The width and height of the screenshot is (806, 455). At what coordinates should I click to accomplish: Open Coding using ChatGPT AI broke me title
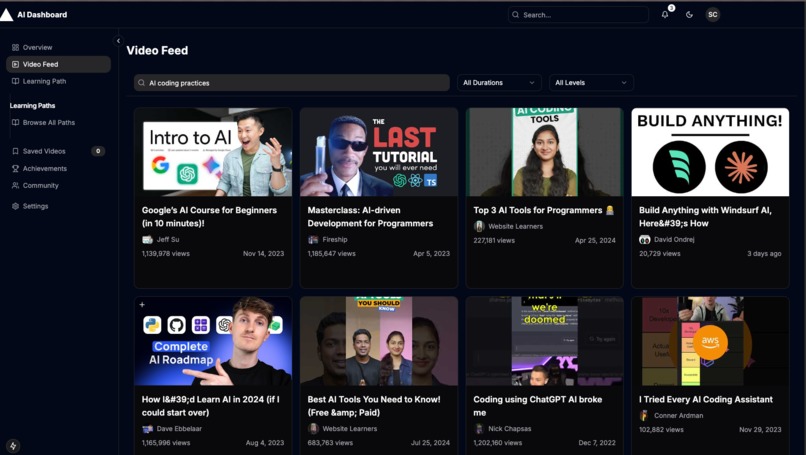point(538,406)
